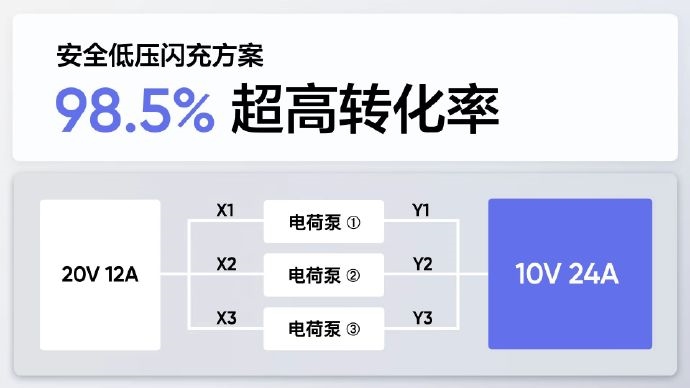Click the X1 line label
Viewport: 690px width, 388px height.
click(225, 210)
